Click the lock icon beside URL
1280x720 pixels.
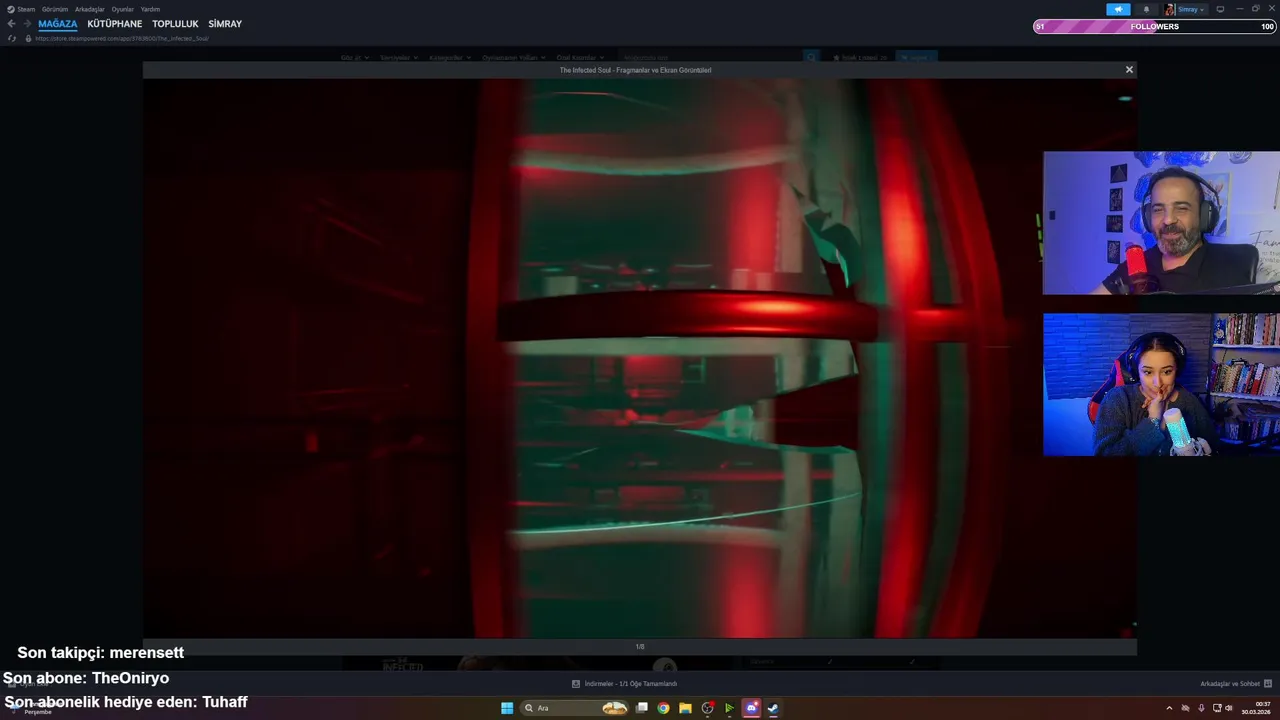pos(28,38)
